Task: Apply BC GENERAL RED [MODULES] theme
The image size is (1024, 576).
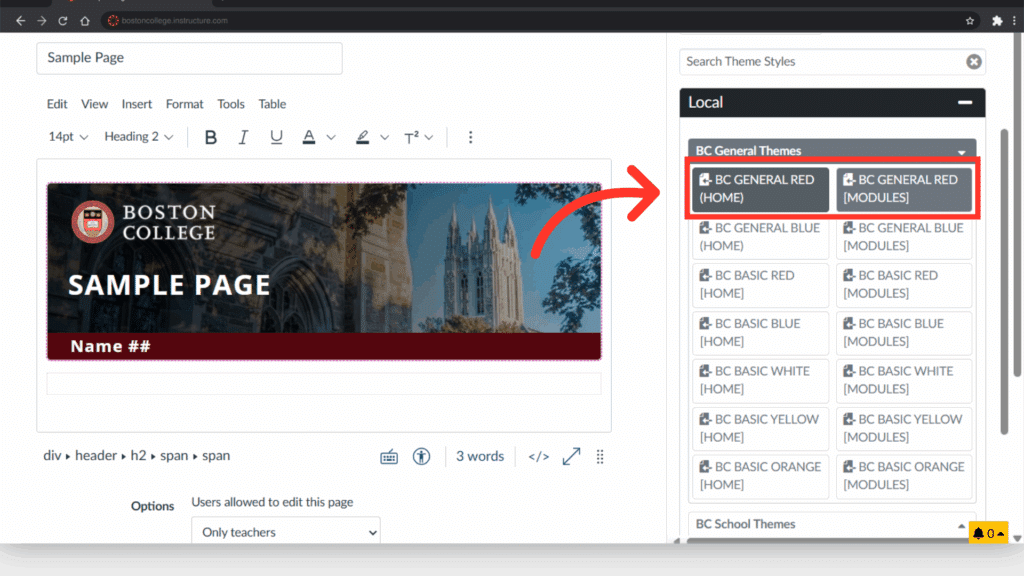Action: [904, 189]
